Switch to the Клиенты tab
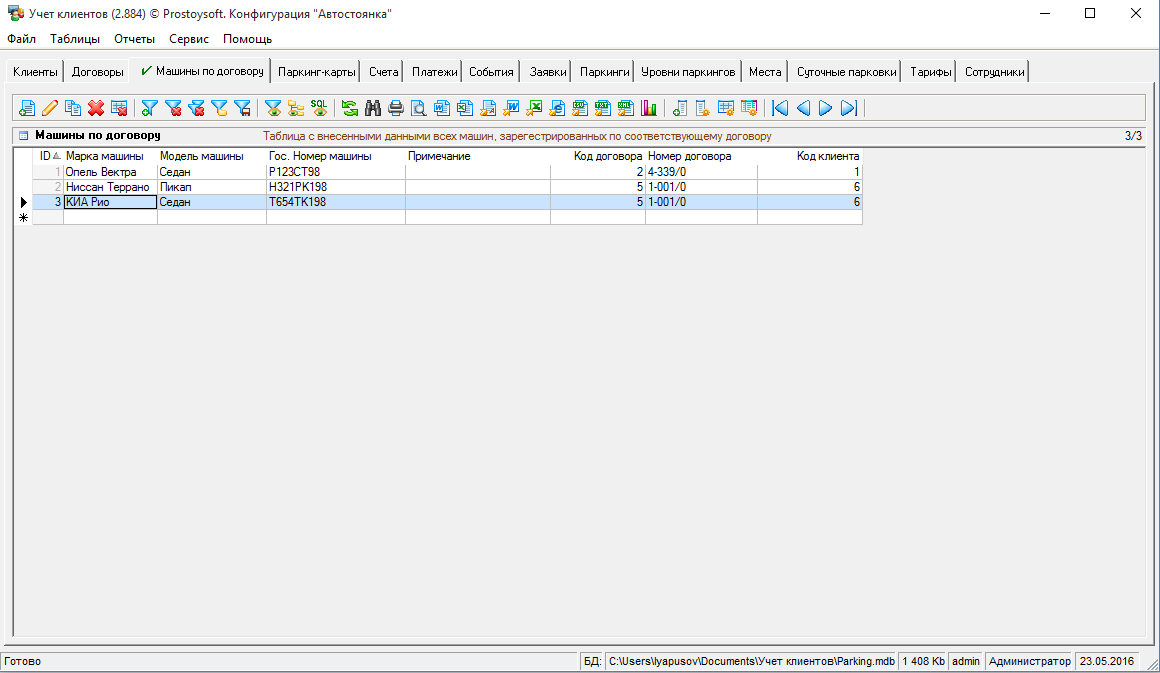The image size is (1160, 673). pos(35,72)
